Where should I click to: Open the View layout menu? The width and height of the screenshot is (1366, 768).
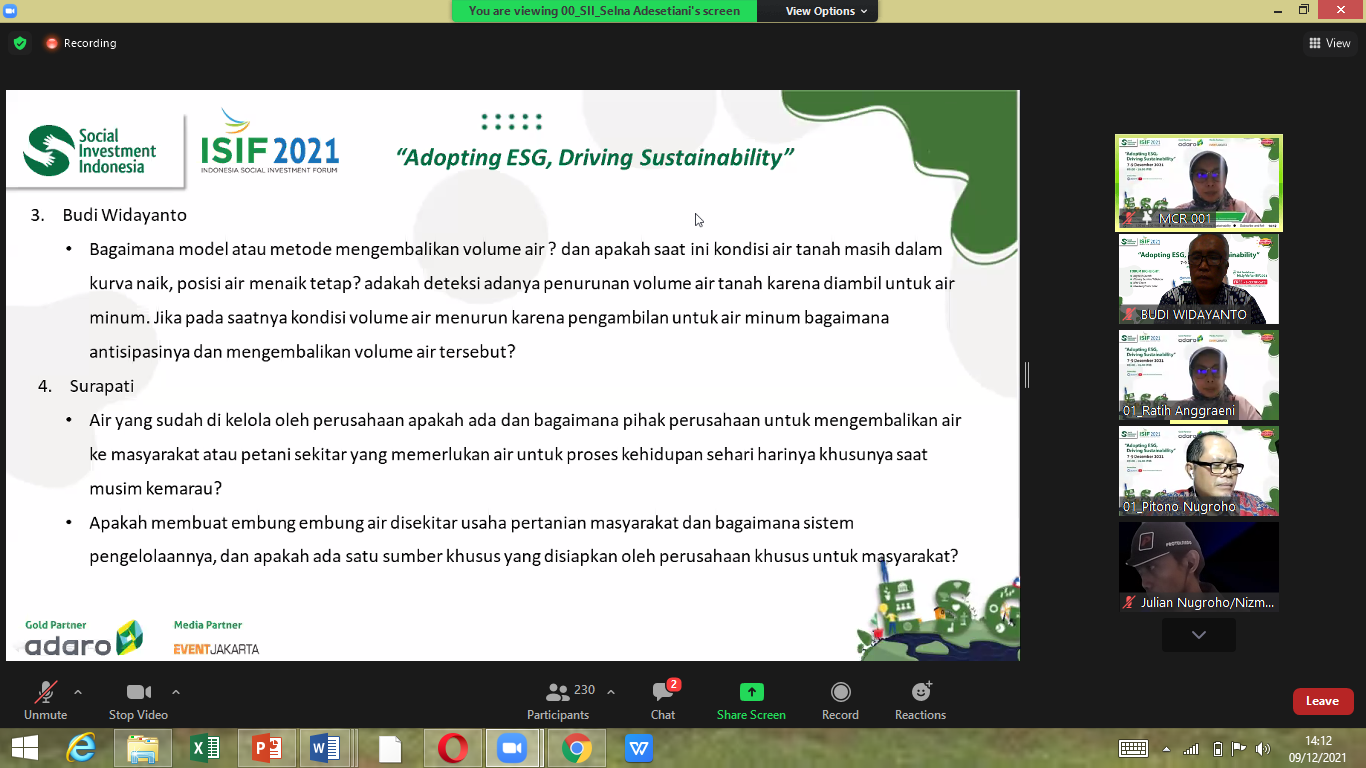tap(1329, 43)
